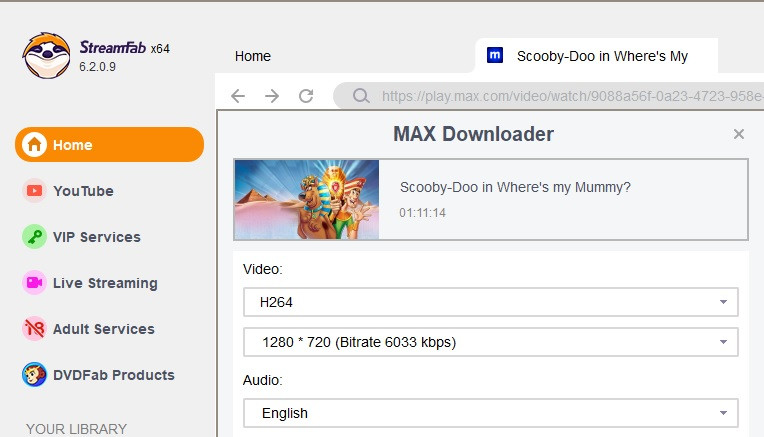The height and width of the screenshot is (437, 764).
Task: Expand the 1280 * 720 resolution dropdown
Action: pyautogui.click(x=490, y=342)
